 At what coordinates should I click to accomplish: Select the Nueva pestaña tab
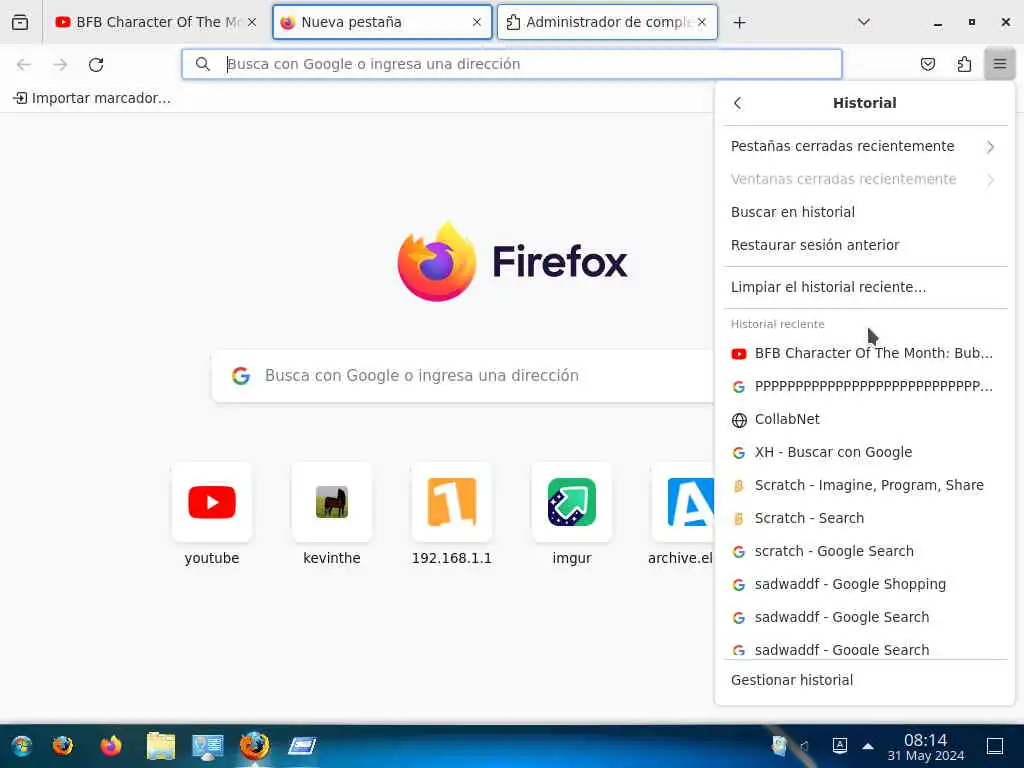(382, 22)
